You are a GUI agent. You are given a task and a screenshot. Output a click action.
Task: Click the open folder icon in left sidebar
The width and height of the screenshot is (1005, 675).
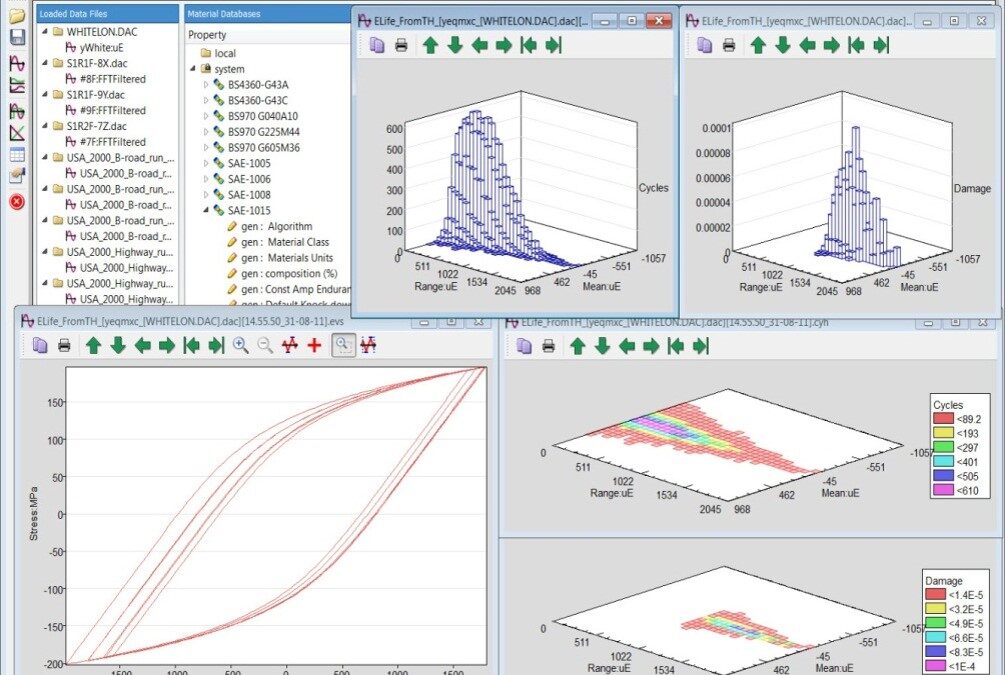[x=17, y=15]
